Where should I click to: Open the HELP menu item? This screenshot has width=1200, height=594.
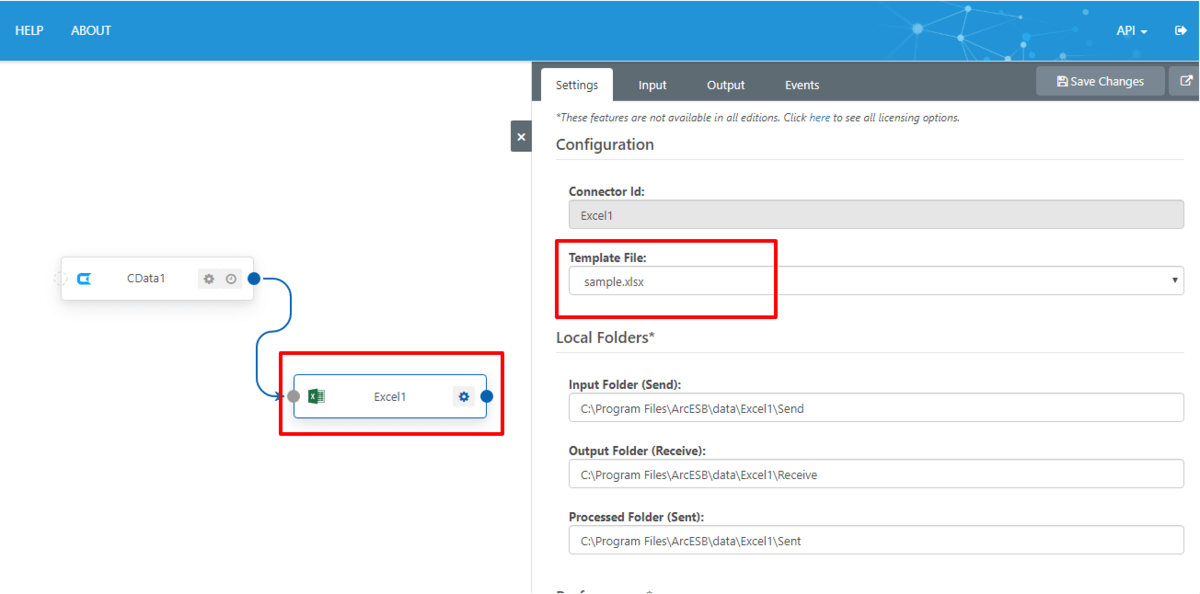click(29, 30)
